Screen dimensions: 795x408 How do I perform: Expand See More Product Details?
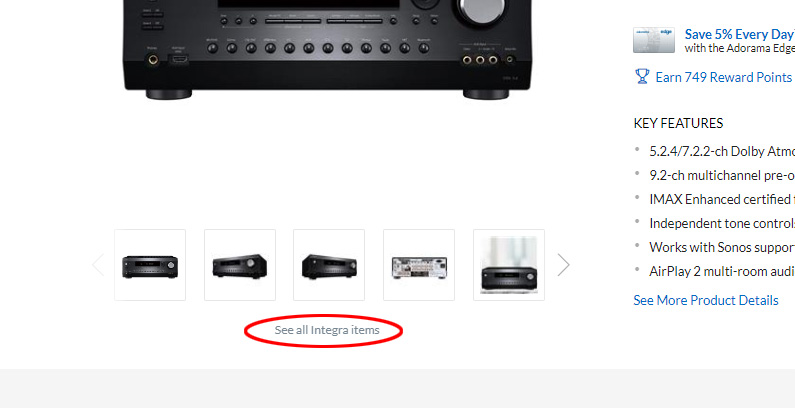click(706, 300)
